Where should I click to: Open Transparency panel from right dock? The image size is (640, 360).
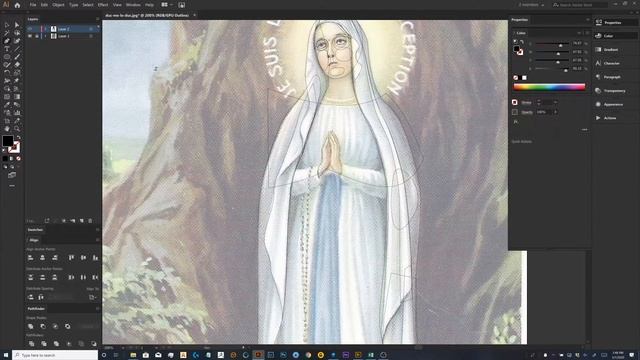point(614,91)
